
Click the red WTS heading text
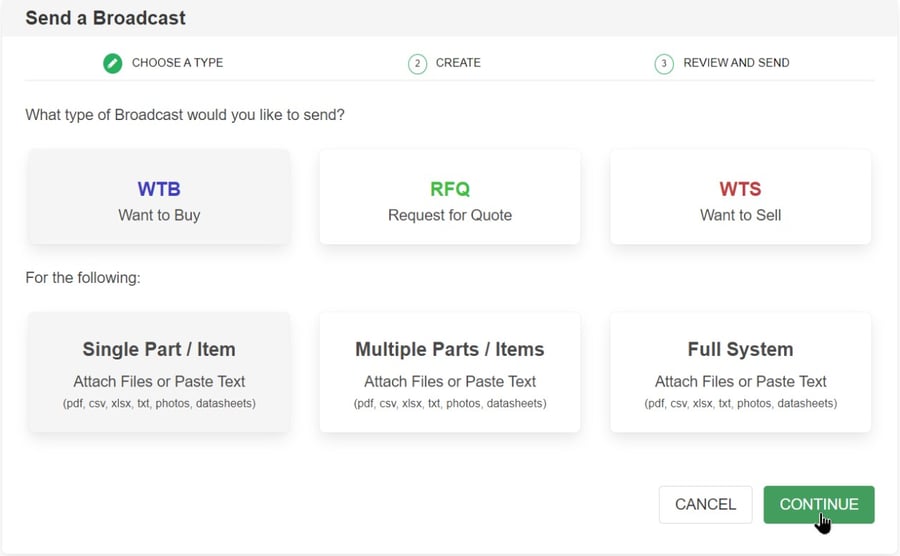740,189
